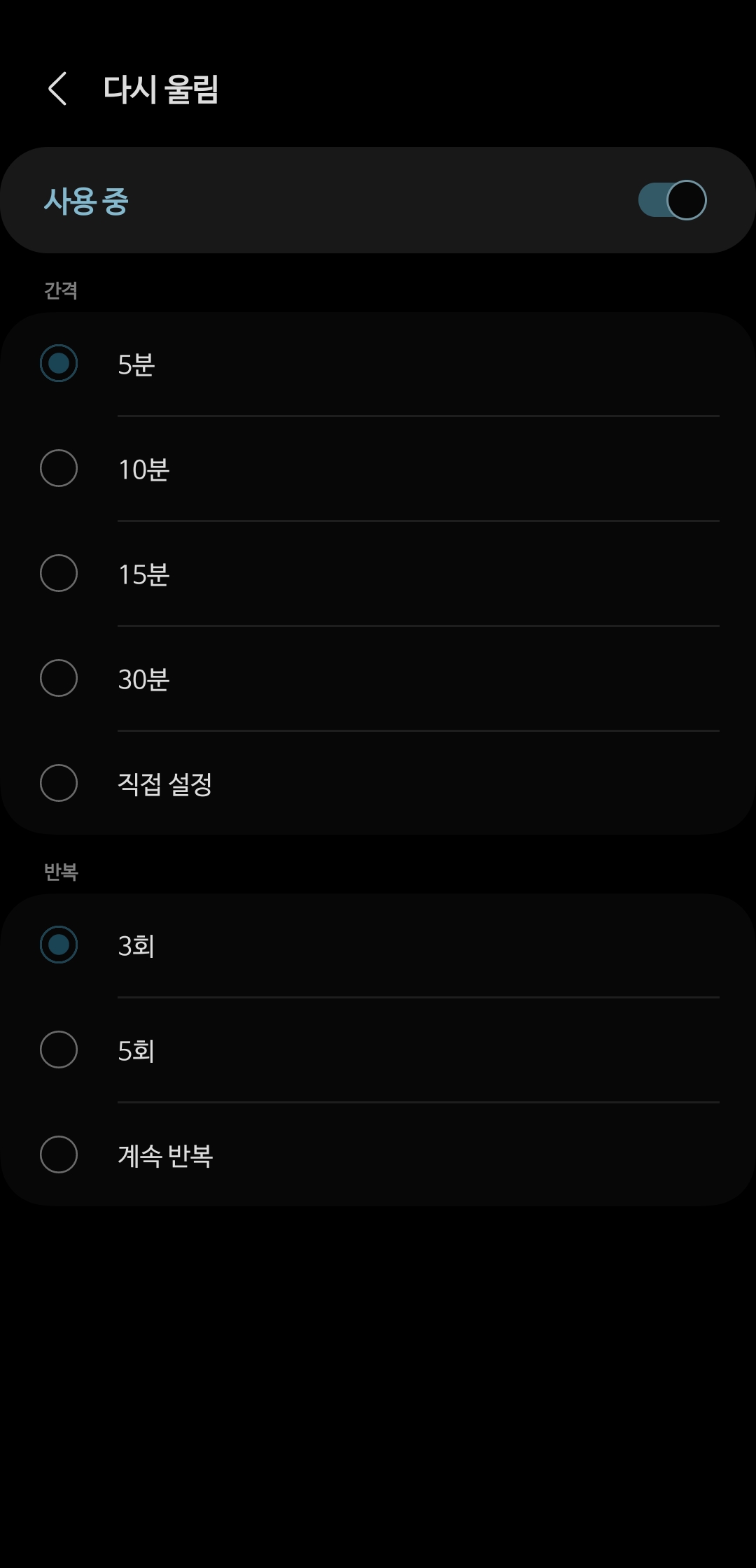Tap the 직접 설정 text label
The image size is (756, 1568).
[x=164, y=784]
